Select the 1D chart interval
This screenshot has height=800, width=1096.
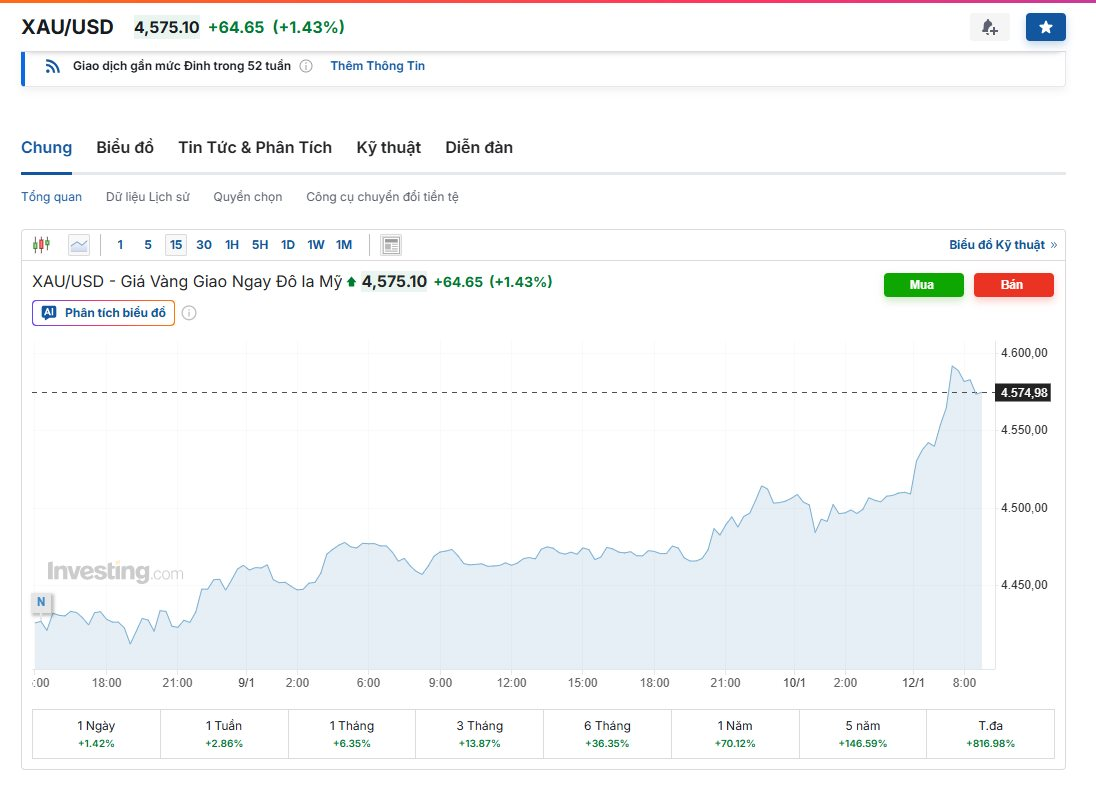tap(288, 245)
